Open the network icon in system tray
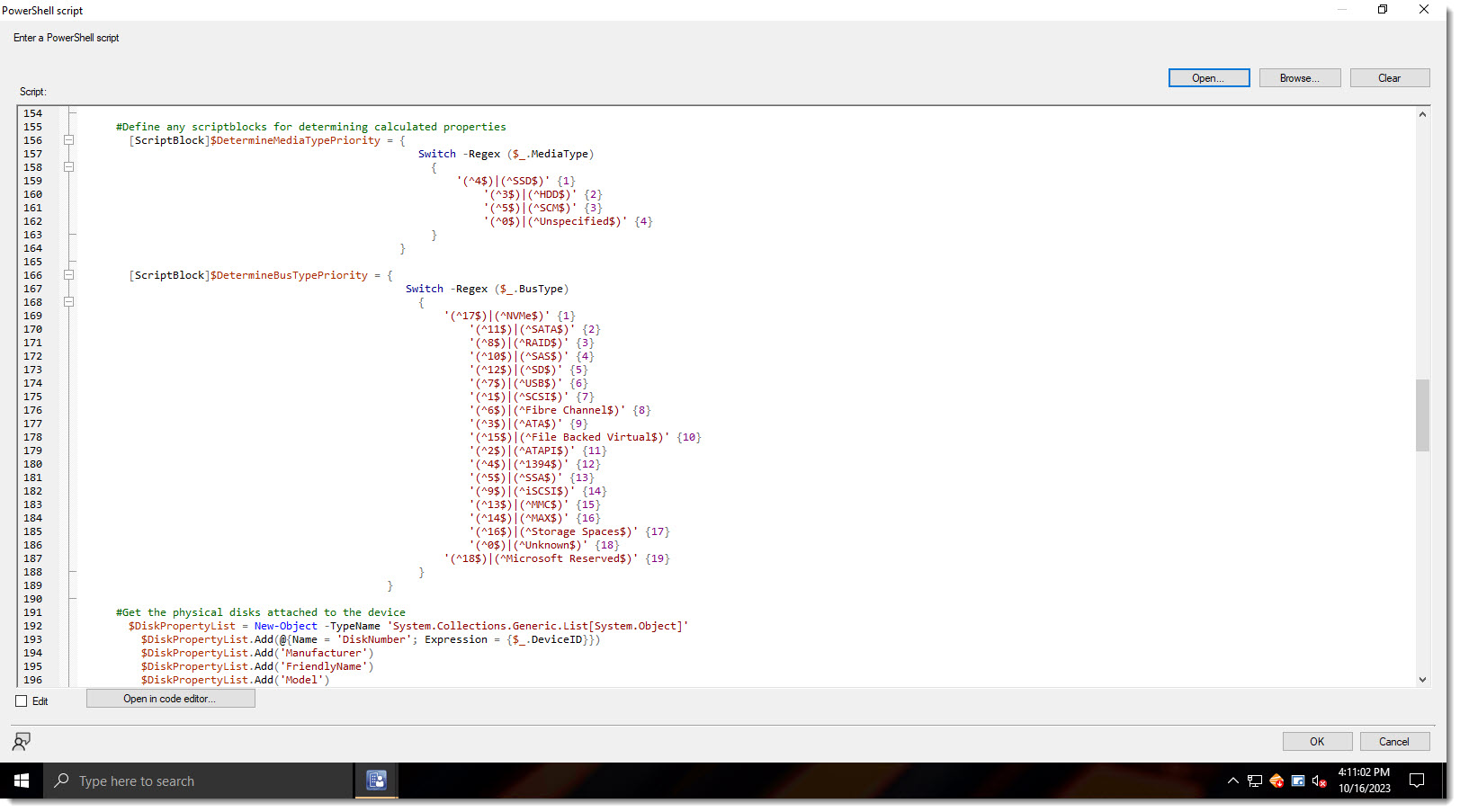The image size is (1460, 812). tap(1255, 781)
